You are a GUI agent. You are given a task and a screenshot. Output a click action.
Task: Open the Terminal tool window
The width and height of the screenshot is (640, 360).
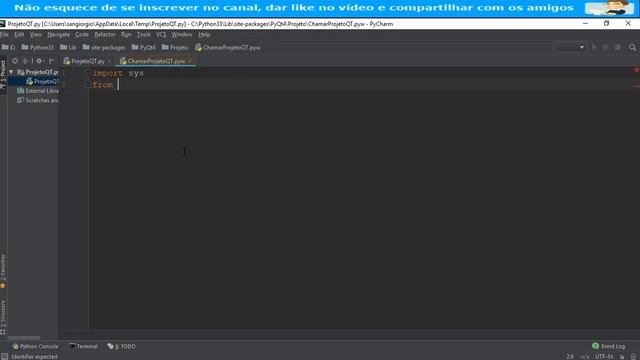point(83,347)
